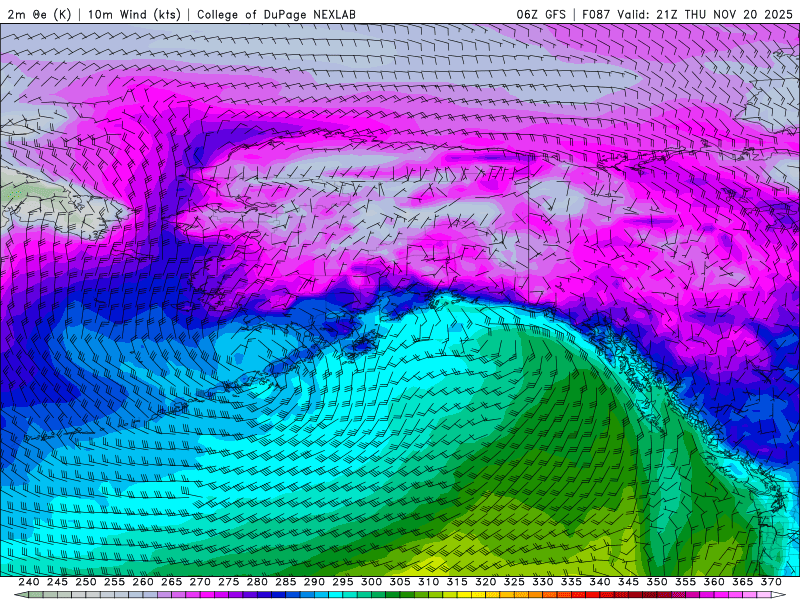The height and width of the screenshot is (600, 800).
Task: Select the 270 value on the color scale
Action: tap(200, 582)
